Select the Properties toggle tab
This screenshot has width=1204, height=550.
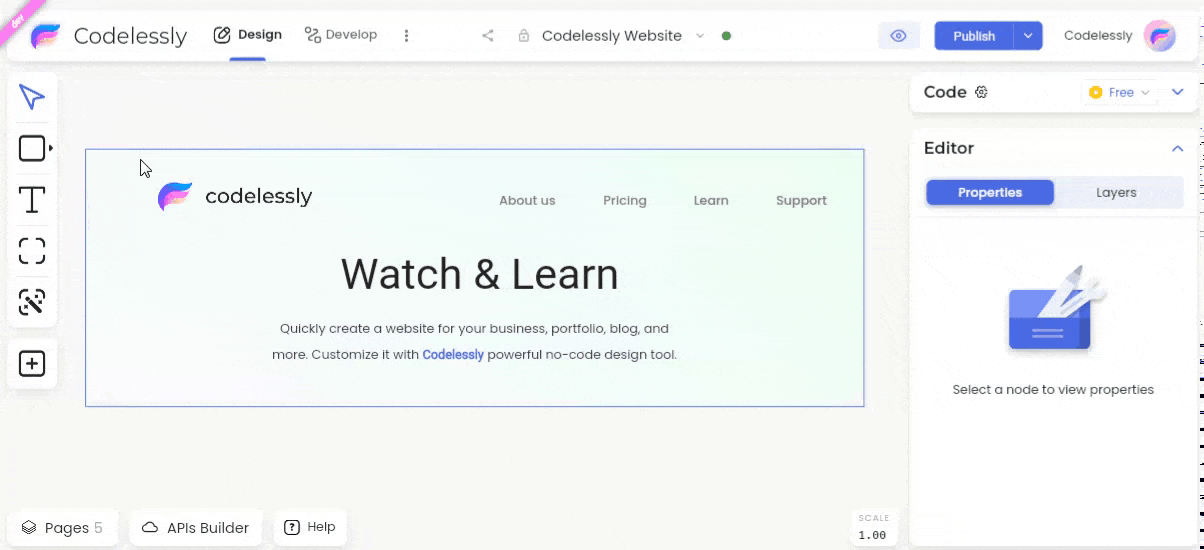pyautogui.click(x=990, y=193)
